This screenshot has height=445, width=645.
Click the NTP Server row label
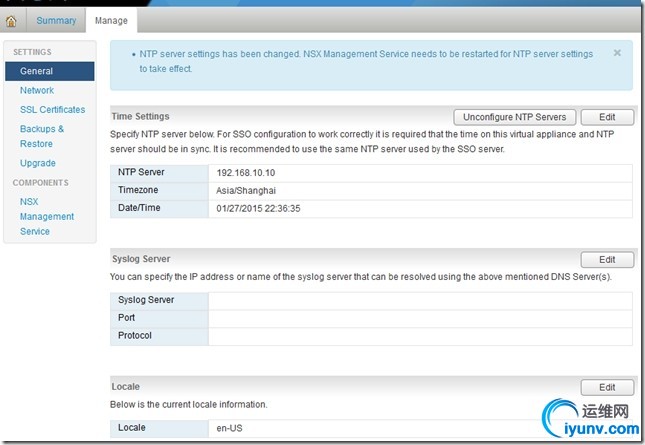pos(141,172)
